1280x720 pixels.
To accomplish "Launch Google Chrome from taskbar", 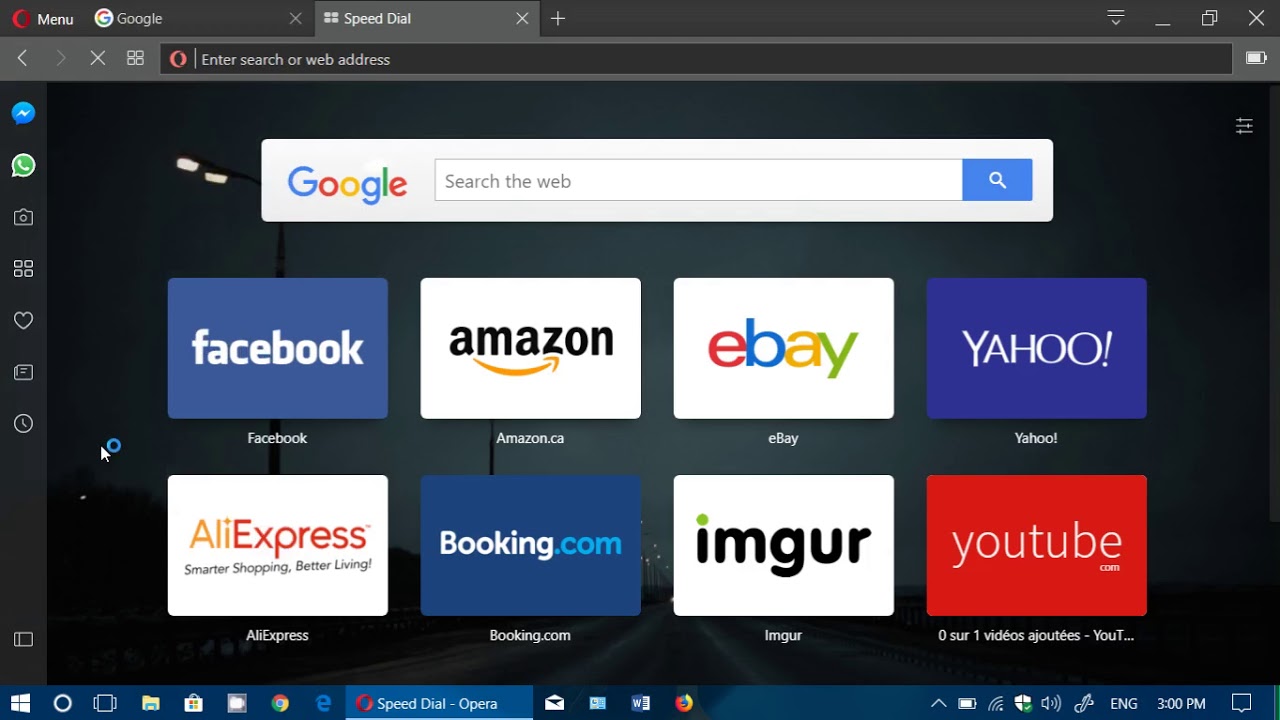I will 280,703.
